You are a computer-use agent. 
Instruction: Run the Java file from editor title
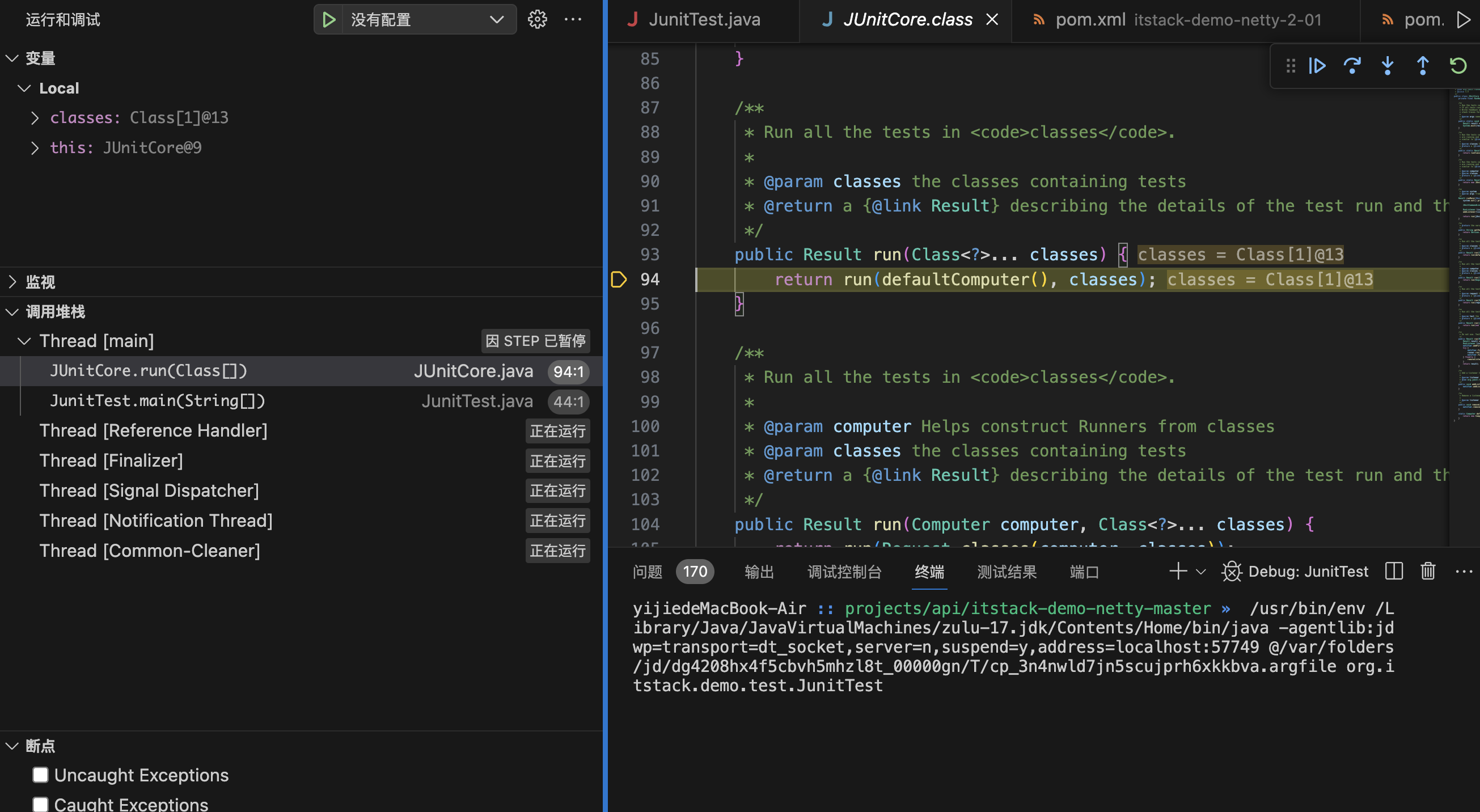[1464, 20]
